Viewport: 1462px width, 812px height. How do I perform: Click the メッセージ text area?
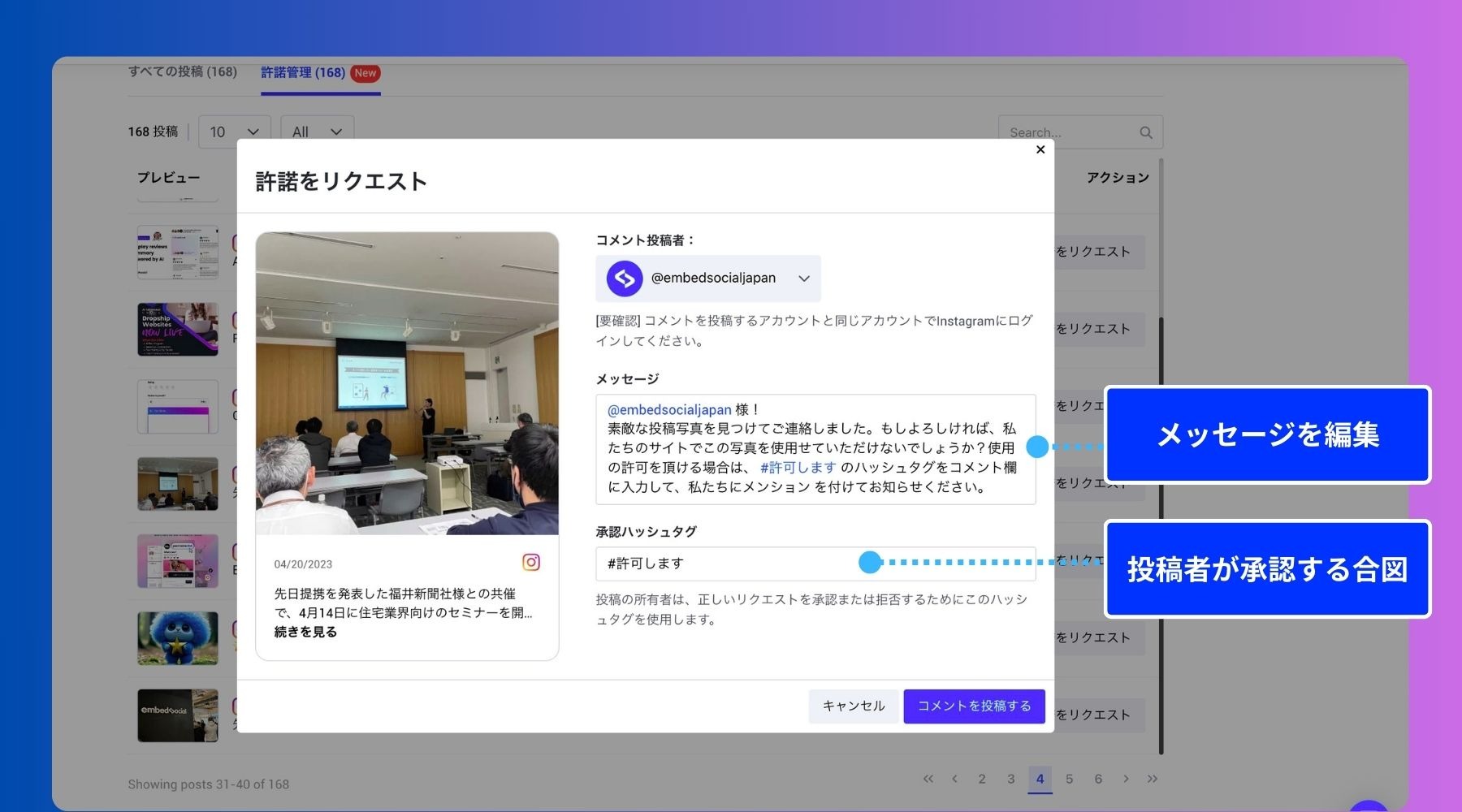coord(815,449)
